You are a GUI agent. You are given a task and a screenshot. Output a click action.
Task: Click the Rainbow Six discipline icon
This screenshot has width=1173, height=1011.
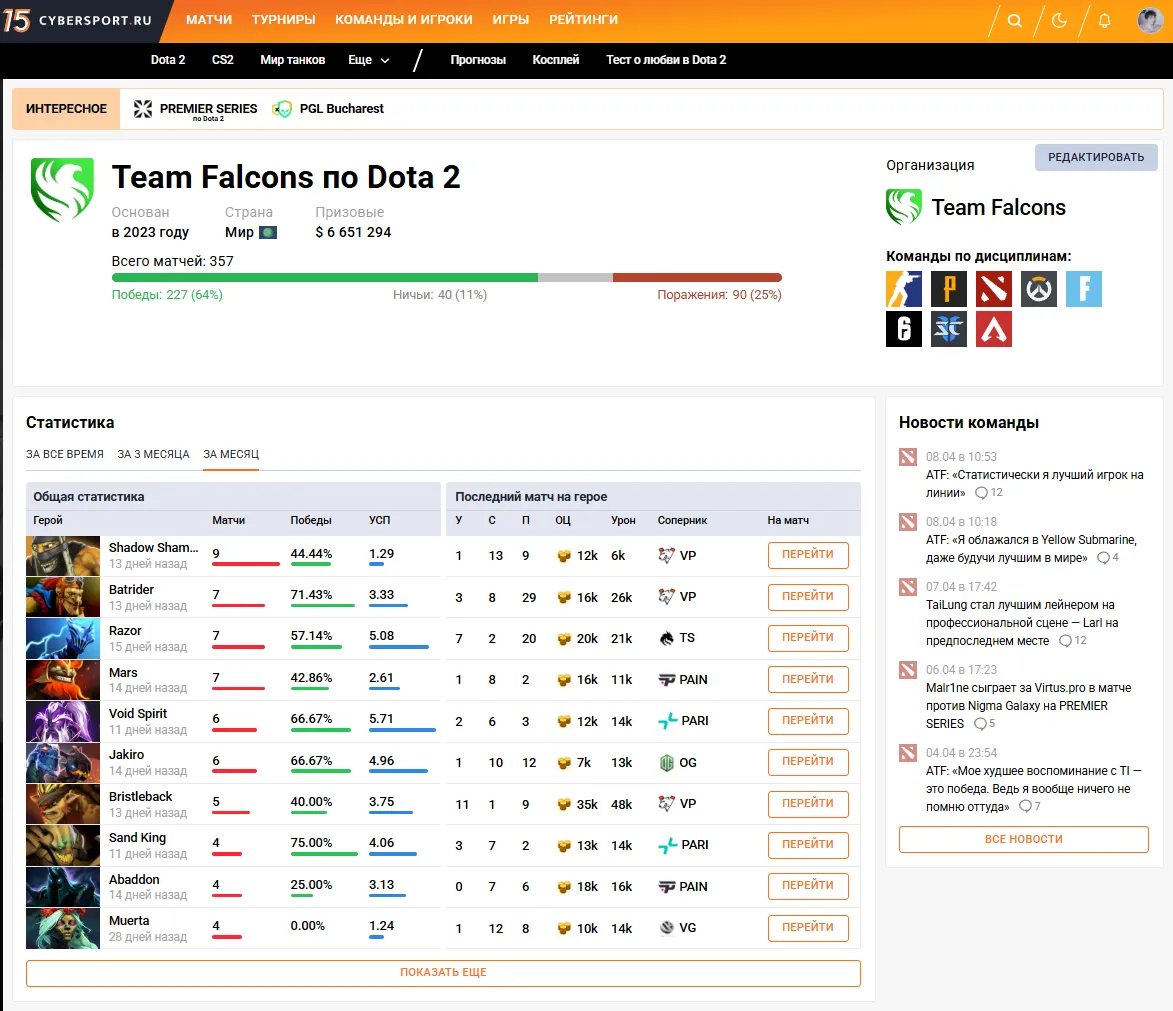904,329
